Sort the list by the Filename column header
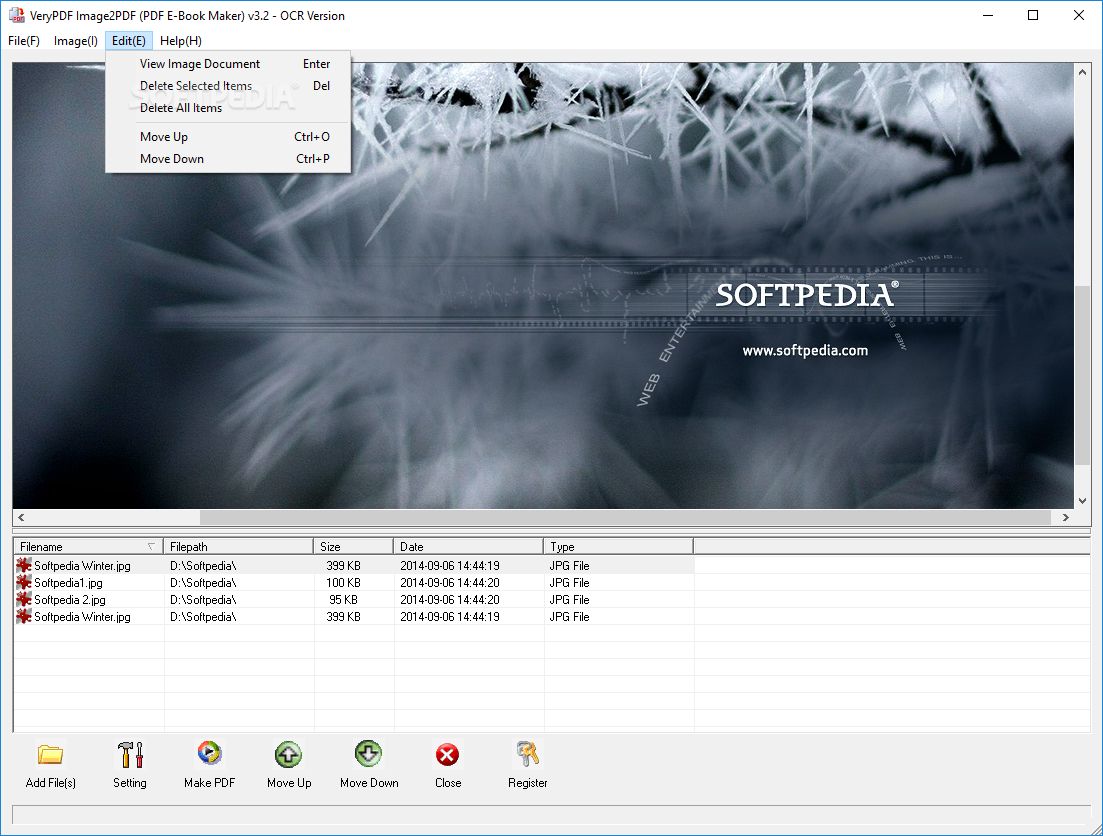Viewport: 1103px width, 836px height. pos(88,547)
